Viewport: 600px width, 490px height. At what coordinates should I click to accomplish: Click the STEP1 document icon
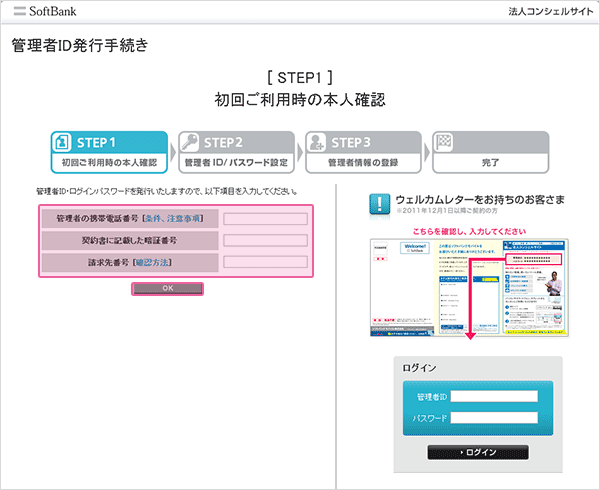[x=63, y=141]
